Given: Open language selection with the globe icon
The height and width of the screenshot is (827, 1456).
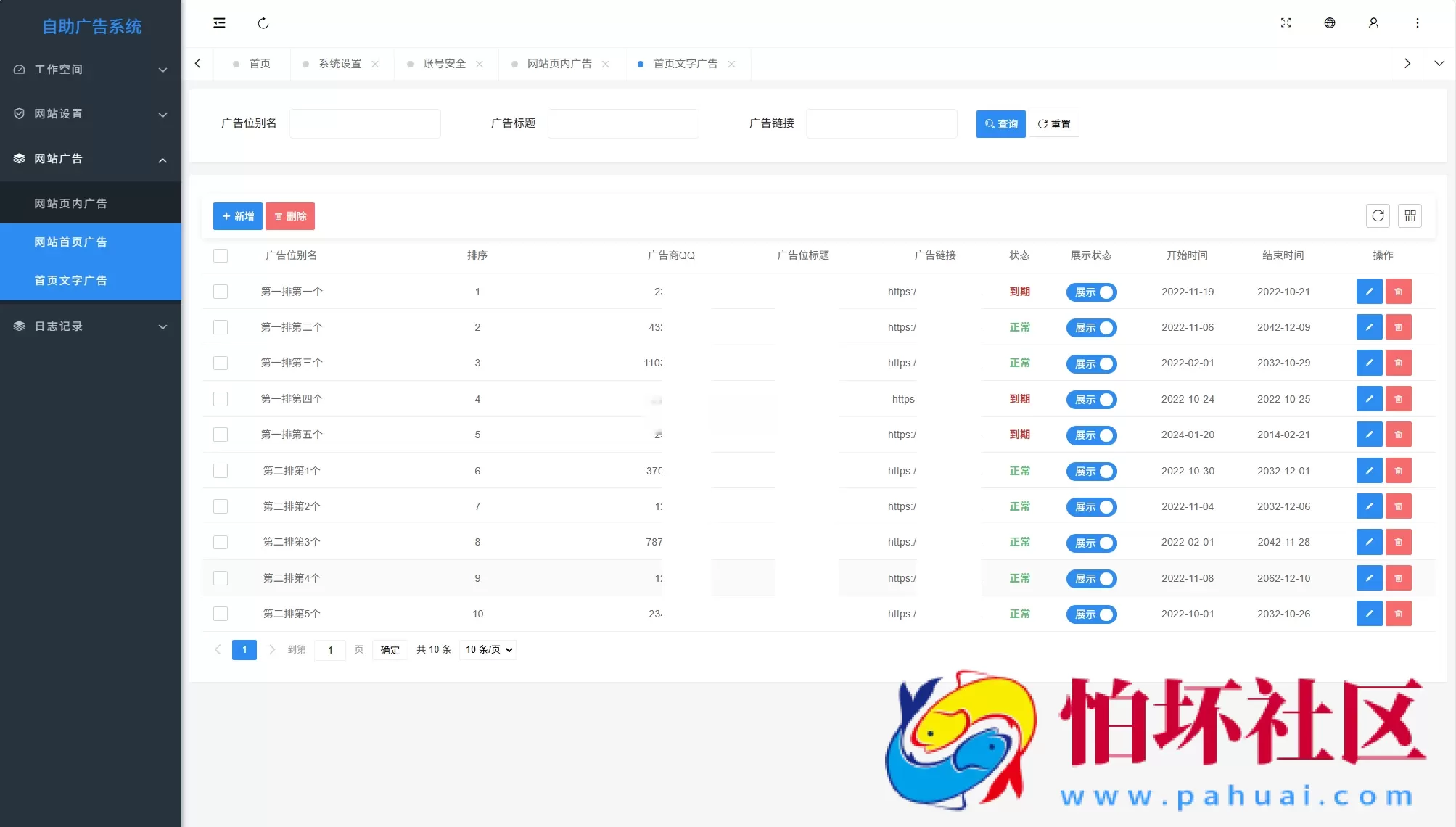Looking at the screenshot, I should coord(1330,23).
